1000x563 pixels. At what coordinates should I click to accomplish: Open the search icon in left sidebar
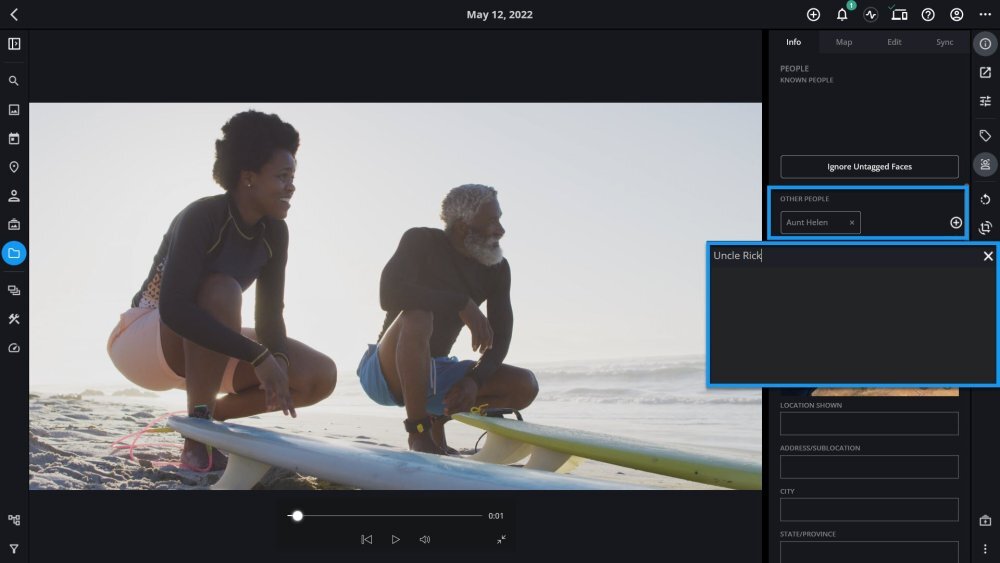click(x=14, y=81)
